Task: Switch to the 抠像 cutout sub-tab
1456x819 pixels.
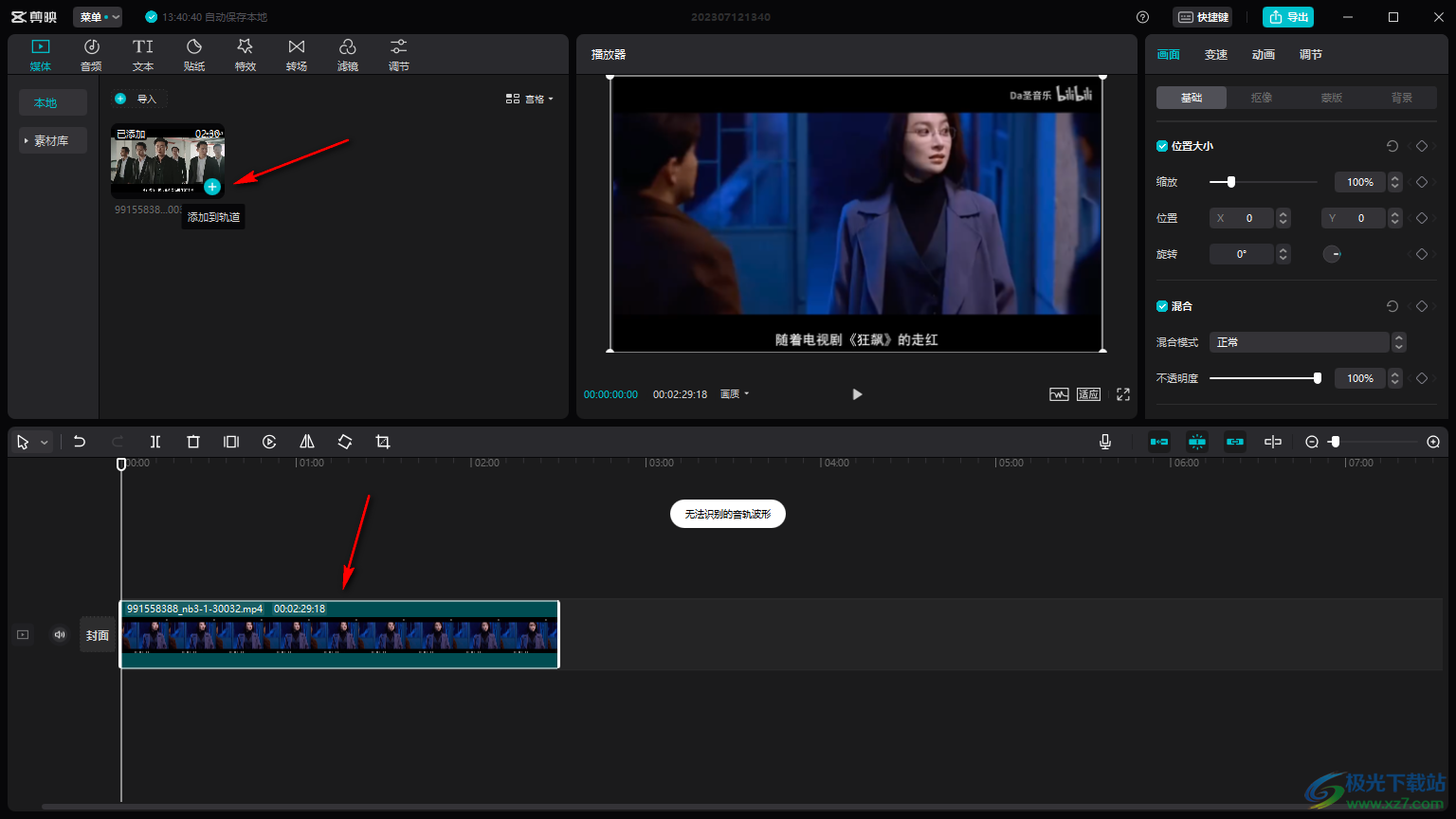Action: point(1262,98)
